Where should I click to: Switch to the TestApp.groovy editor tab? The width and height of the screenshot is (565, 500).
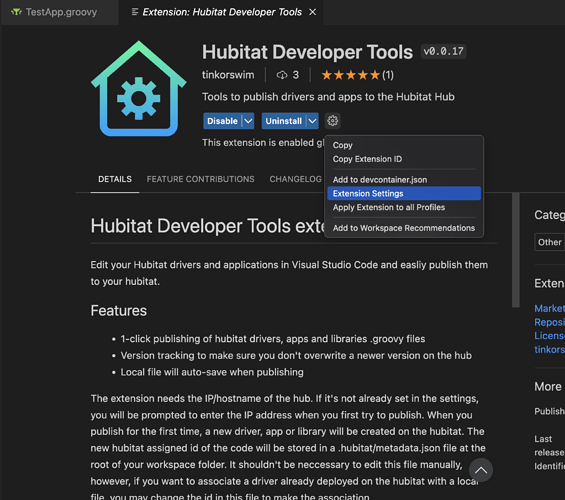60,12
